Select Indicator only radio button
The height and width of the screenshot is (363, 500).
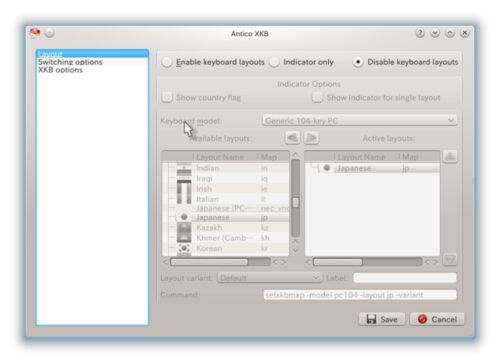[274, 62]
